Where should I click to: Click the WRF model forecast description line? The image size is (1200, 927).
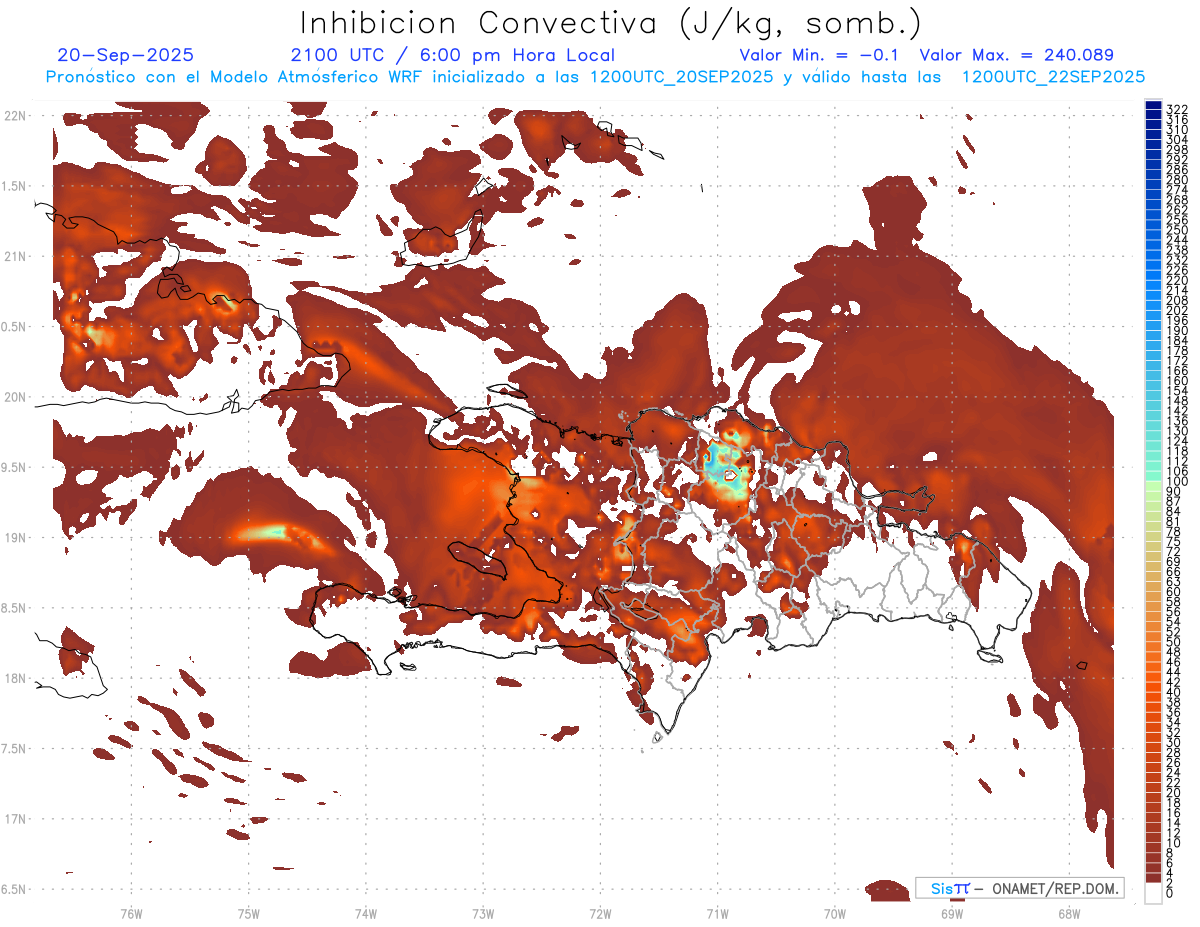tap(595, 76)
